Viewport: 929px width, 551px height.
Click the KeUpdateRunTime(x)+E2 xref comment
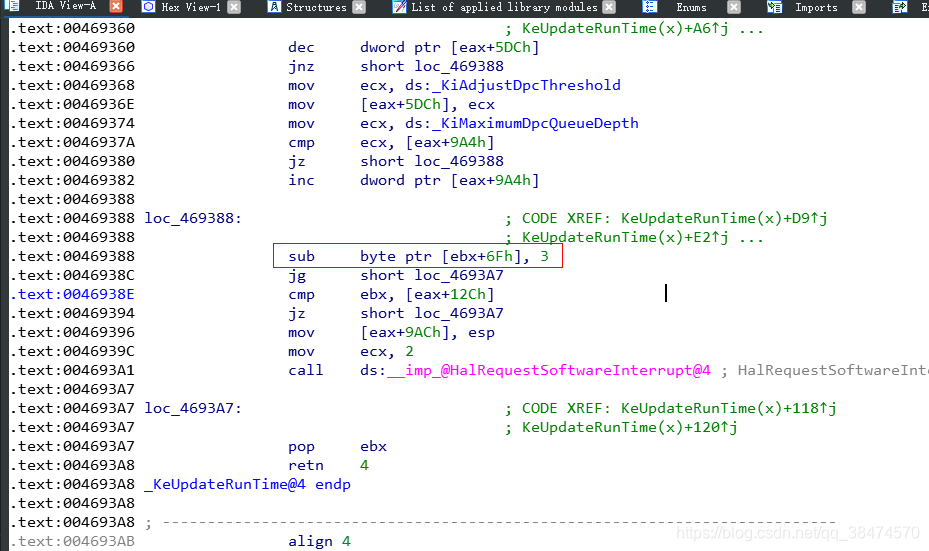(x=625, y=238)
